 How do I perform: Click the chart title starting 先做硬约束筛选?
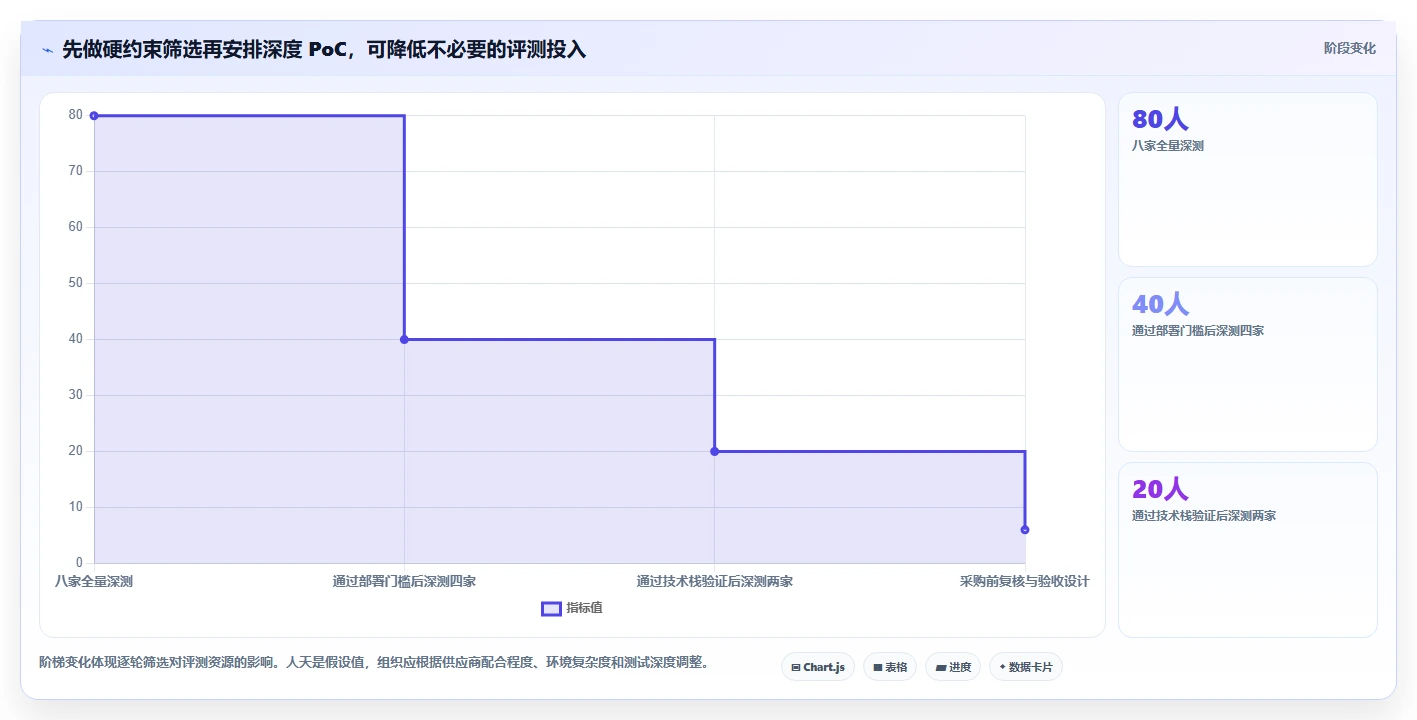[x=324, y=49]
